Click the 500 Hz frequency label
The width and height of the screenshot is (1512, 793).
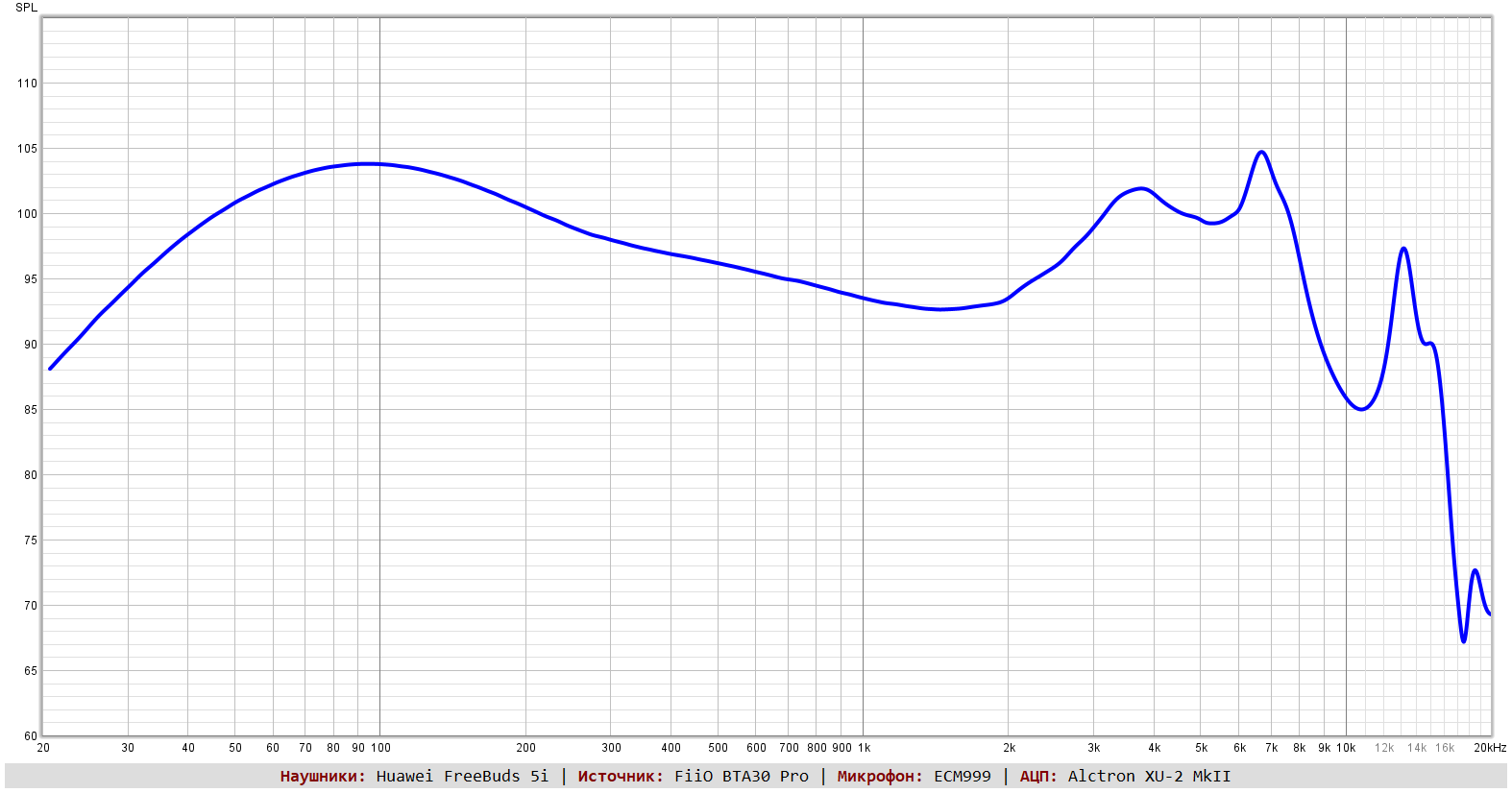pos(719,748)
